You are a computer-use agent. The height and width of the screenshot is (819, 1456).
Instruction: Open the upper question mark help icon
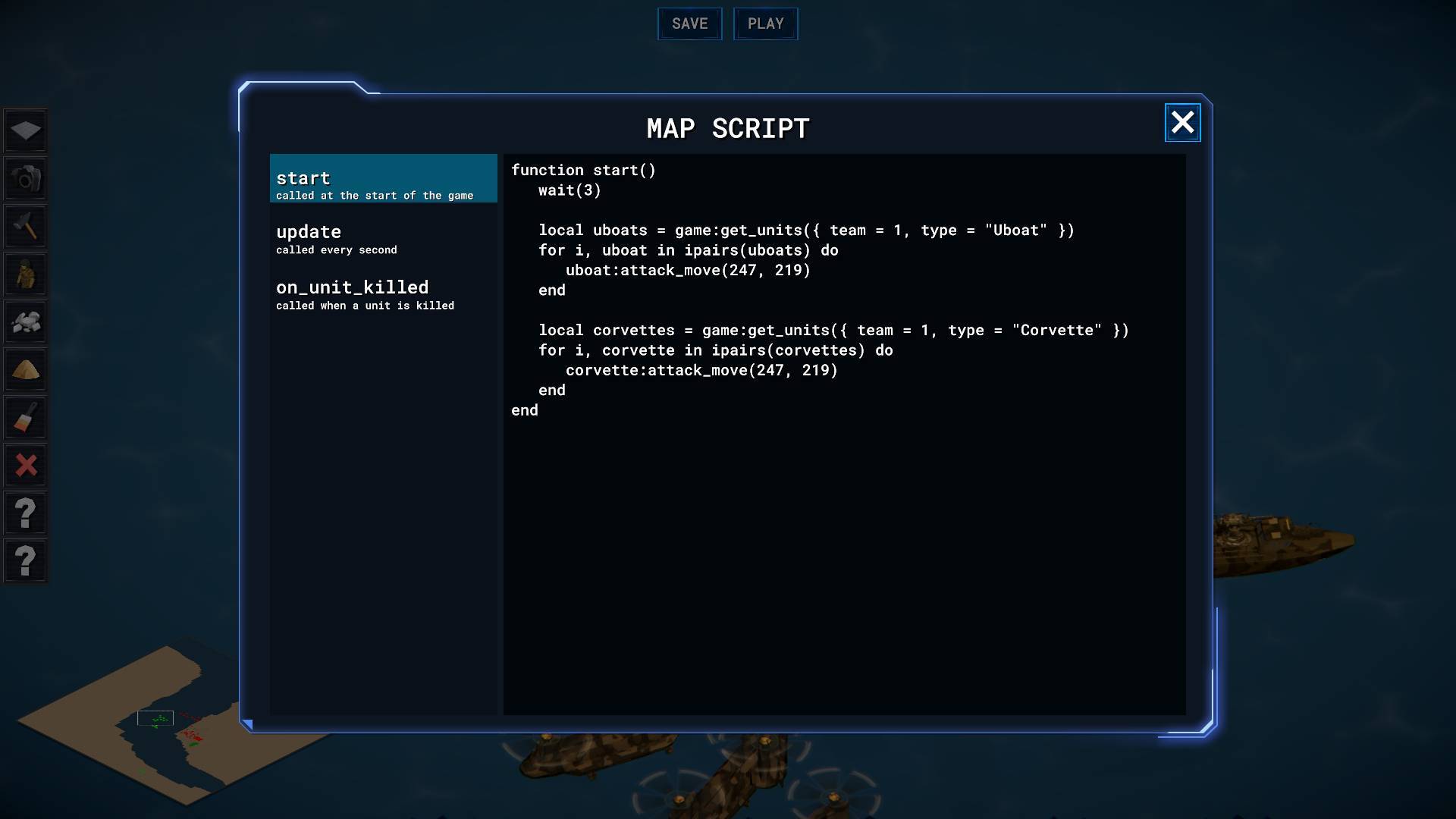coord(26,513)
